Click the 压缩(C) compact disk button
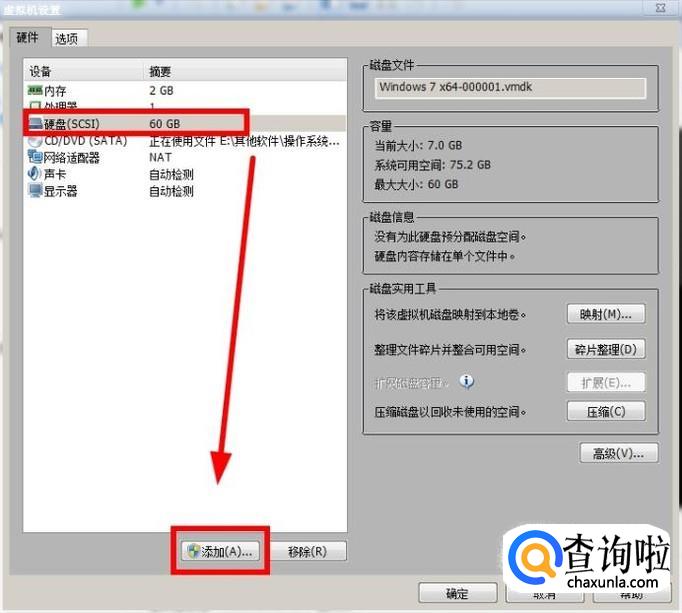Viewport: 682px width, 613px height. (x=606, y=412)
